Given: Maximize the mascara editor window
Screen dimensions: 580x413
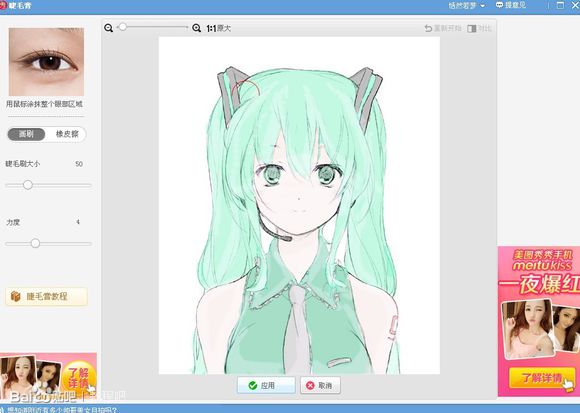Looking at the screenshot, I should coord(560,5).
